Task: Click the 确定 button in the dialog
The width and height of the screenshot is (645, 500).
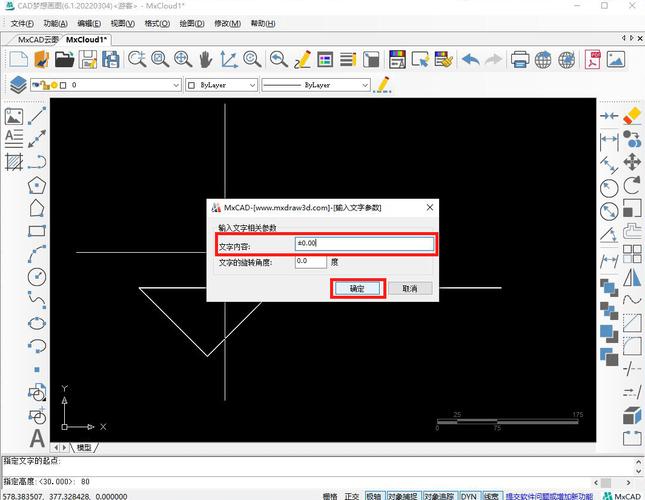Action: pyautogui.click(x=357, y=288)
